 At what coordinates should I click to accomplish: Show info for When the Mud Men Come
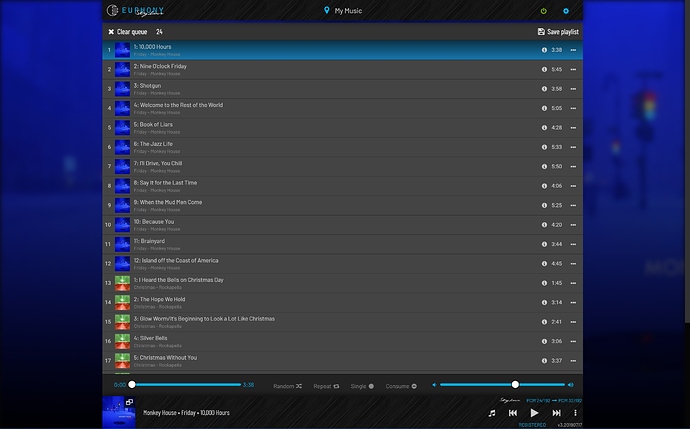click(x=544, y=205)
